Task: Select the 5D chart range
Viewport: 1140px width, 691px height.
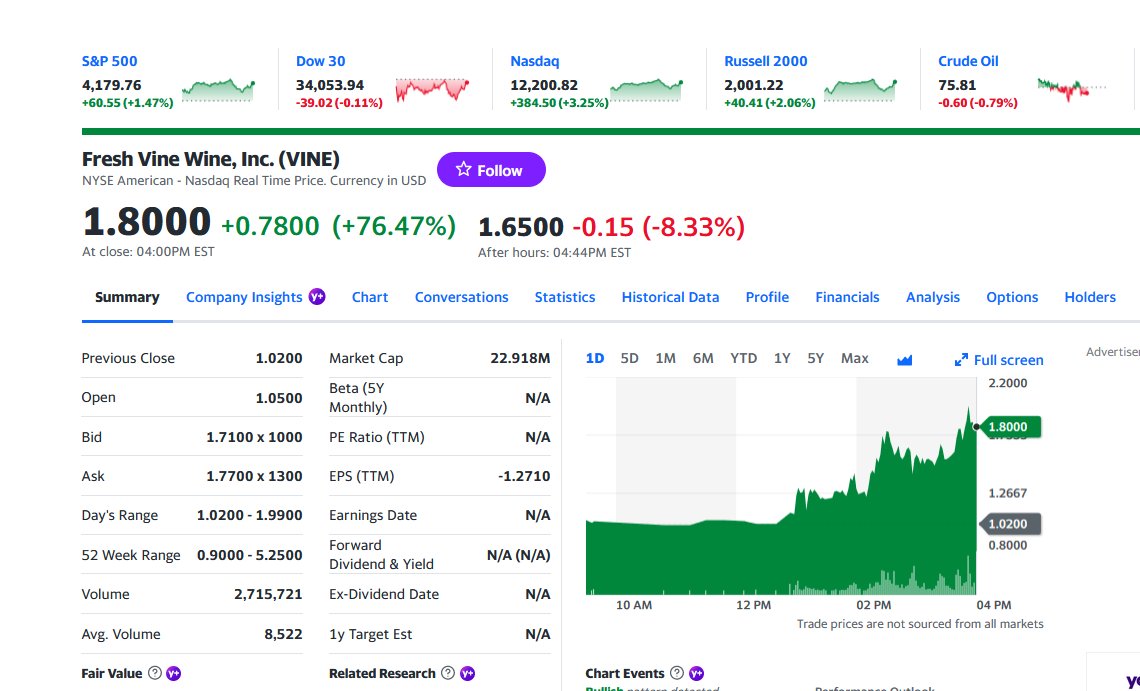Action: [630, 358]
